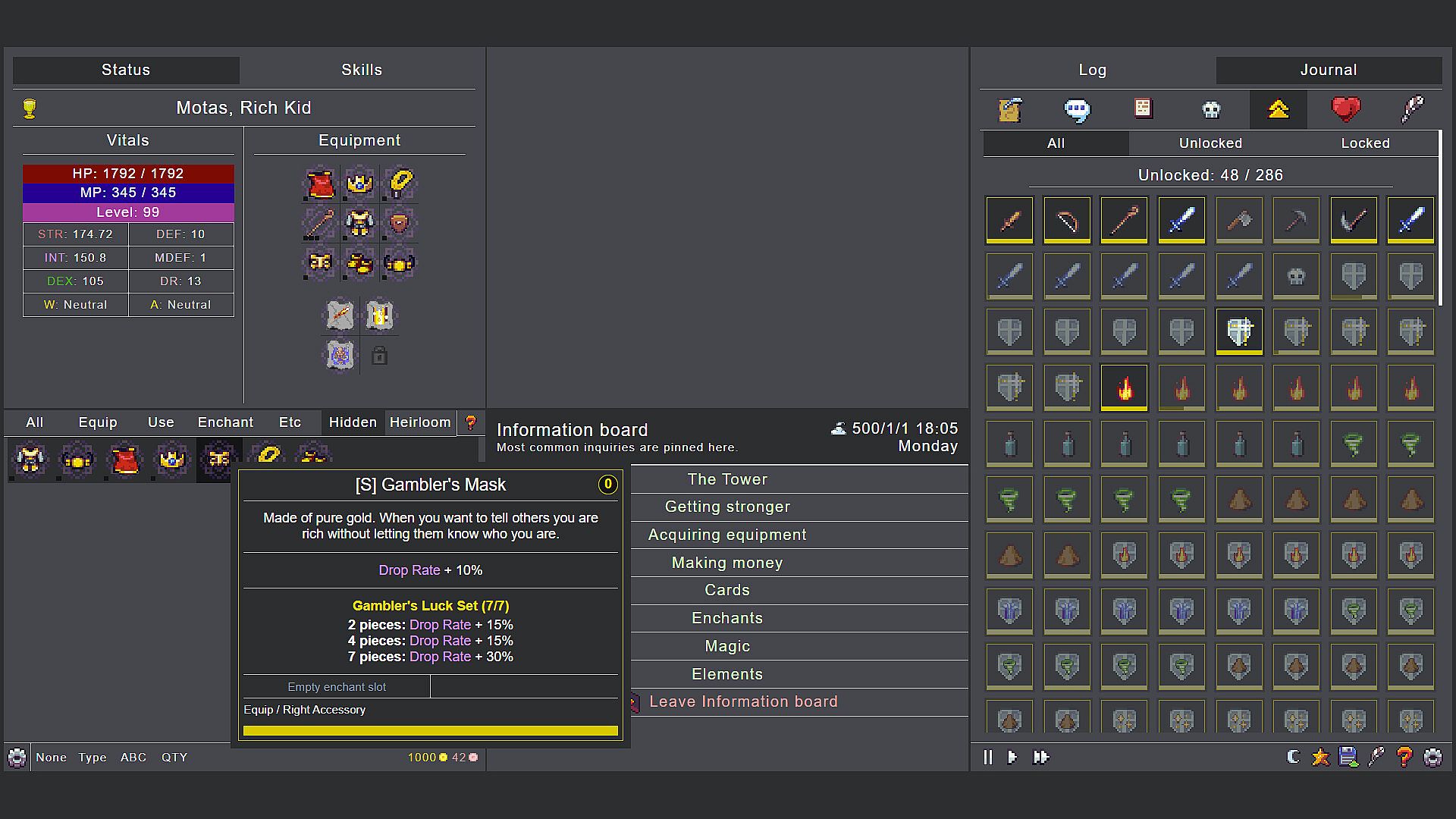Screen dimensions: 1456x819
Task: Click the gold star icon in bottom bar
Action: (1320, 757)
